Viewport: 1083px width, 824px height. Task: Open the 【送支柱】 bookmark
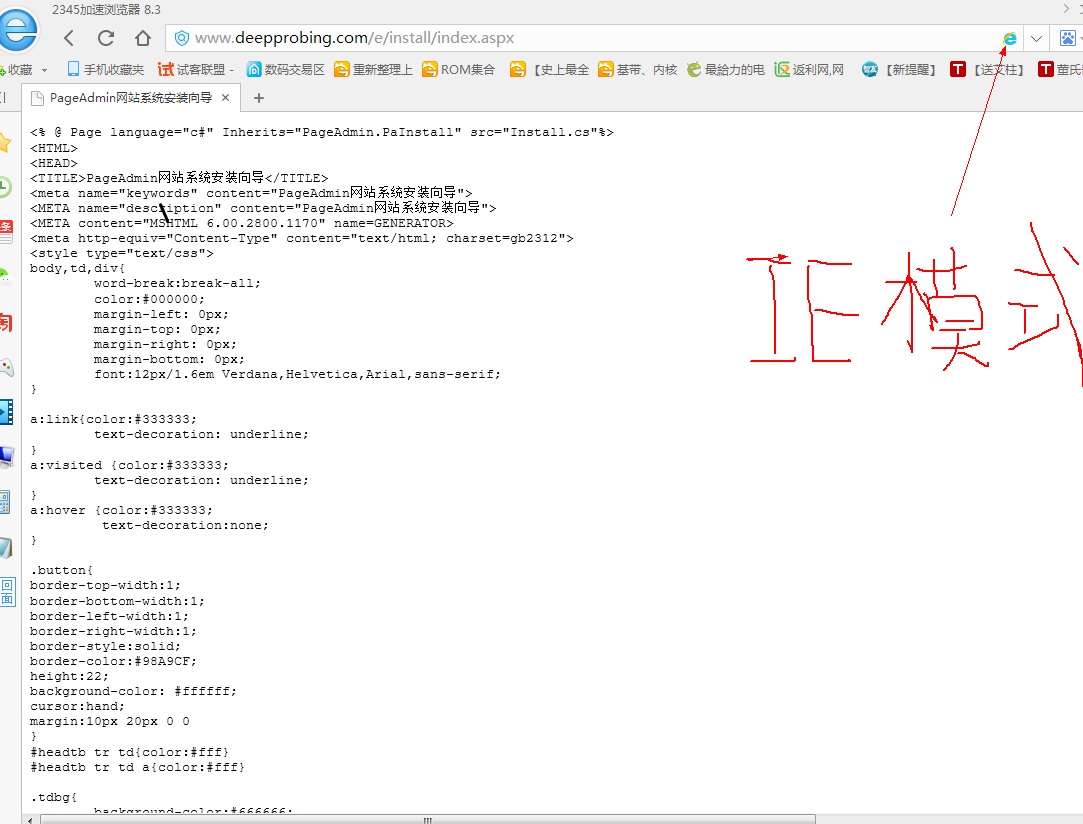pos(988,70)
